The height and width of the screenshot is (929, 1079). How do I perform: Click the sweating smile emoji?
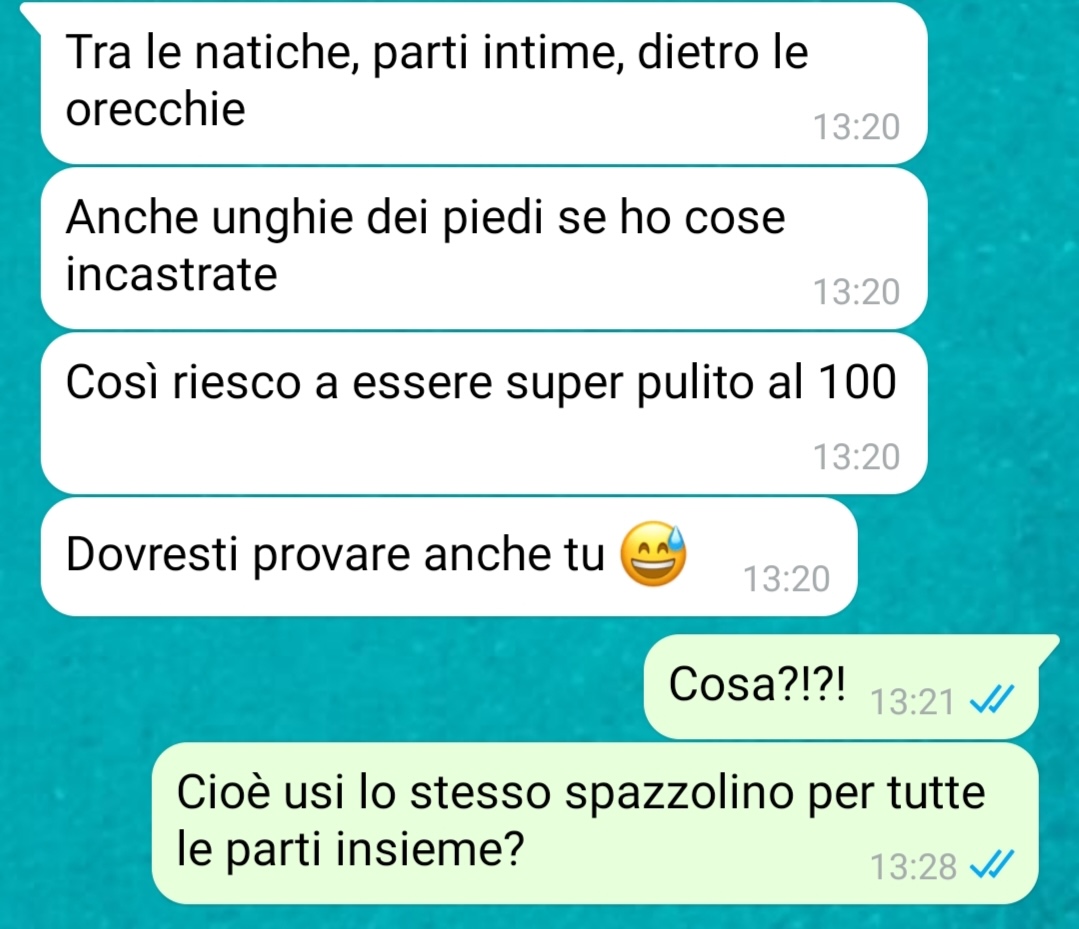click(653, 553)
